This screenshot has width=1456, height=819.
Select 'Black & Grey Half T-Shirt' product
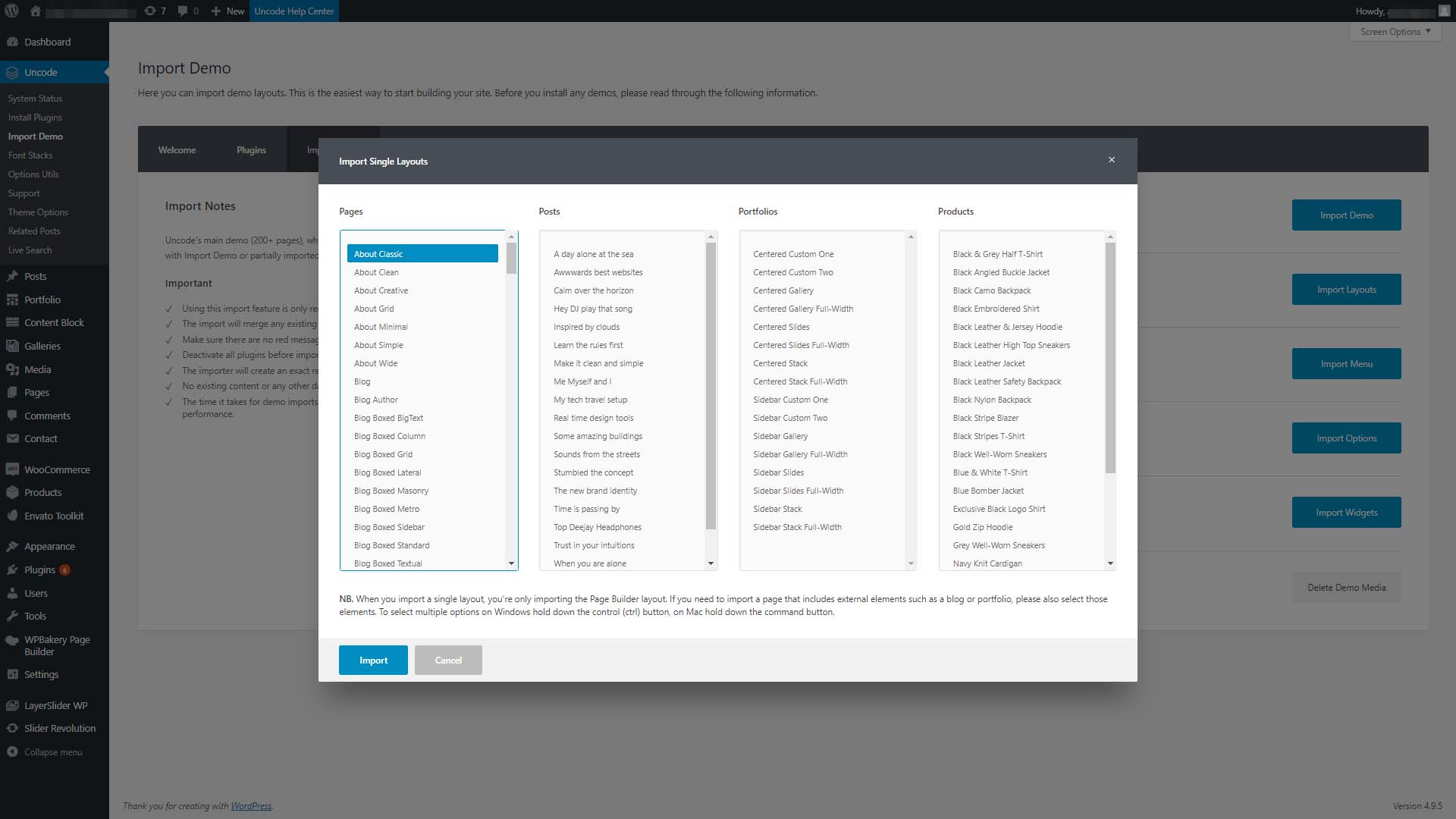point(997,254)
